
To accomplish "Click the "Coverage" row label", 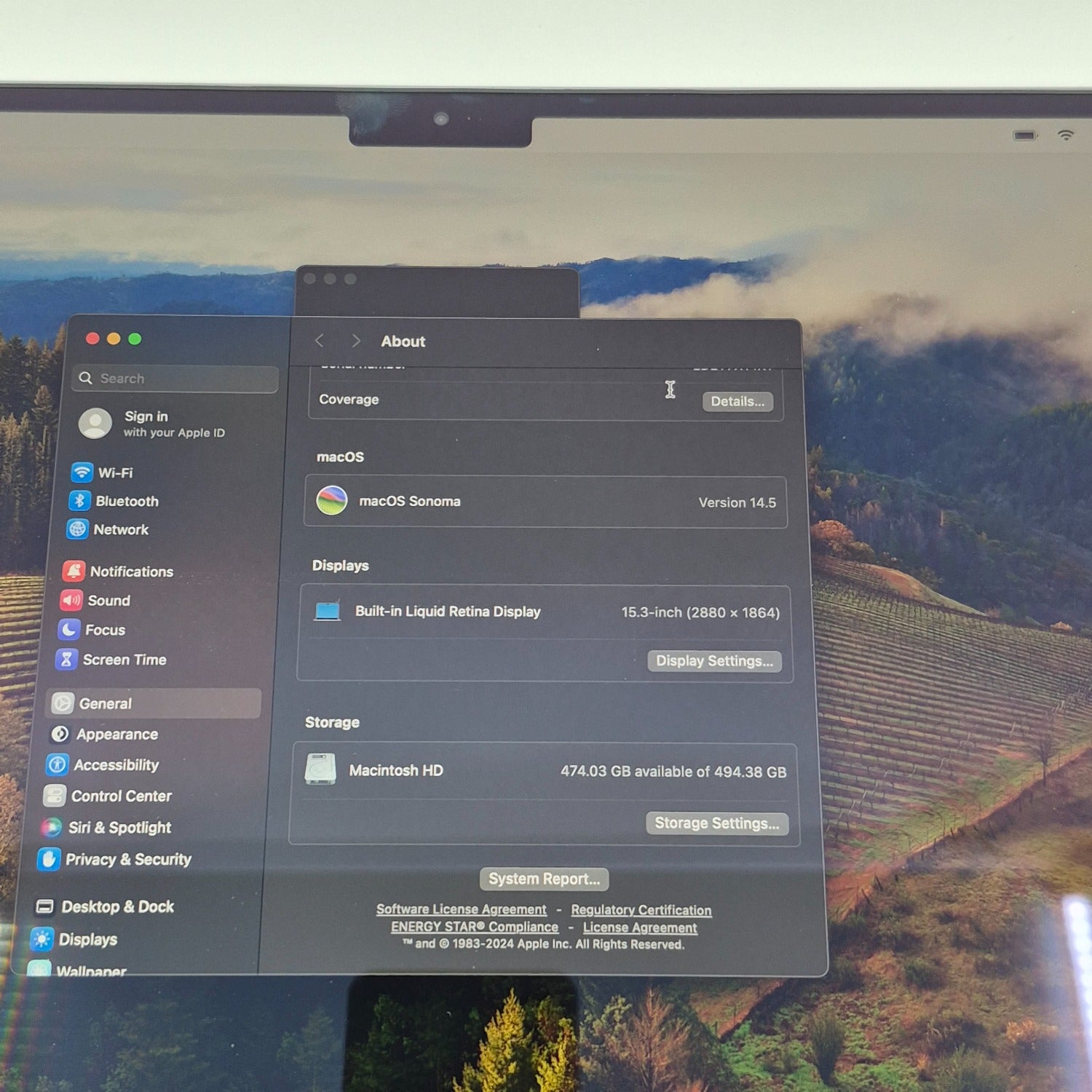I will pyautogui.click(x=349, y=399).
